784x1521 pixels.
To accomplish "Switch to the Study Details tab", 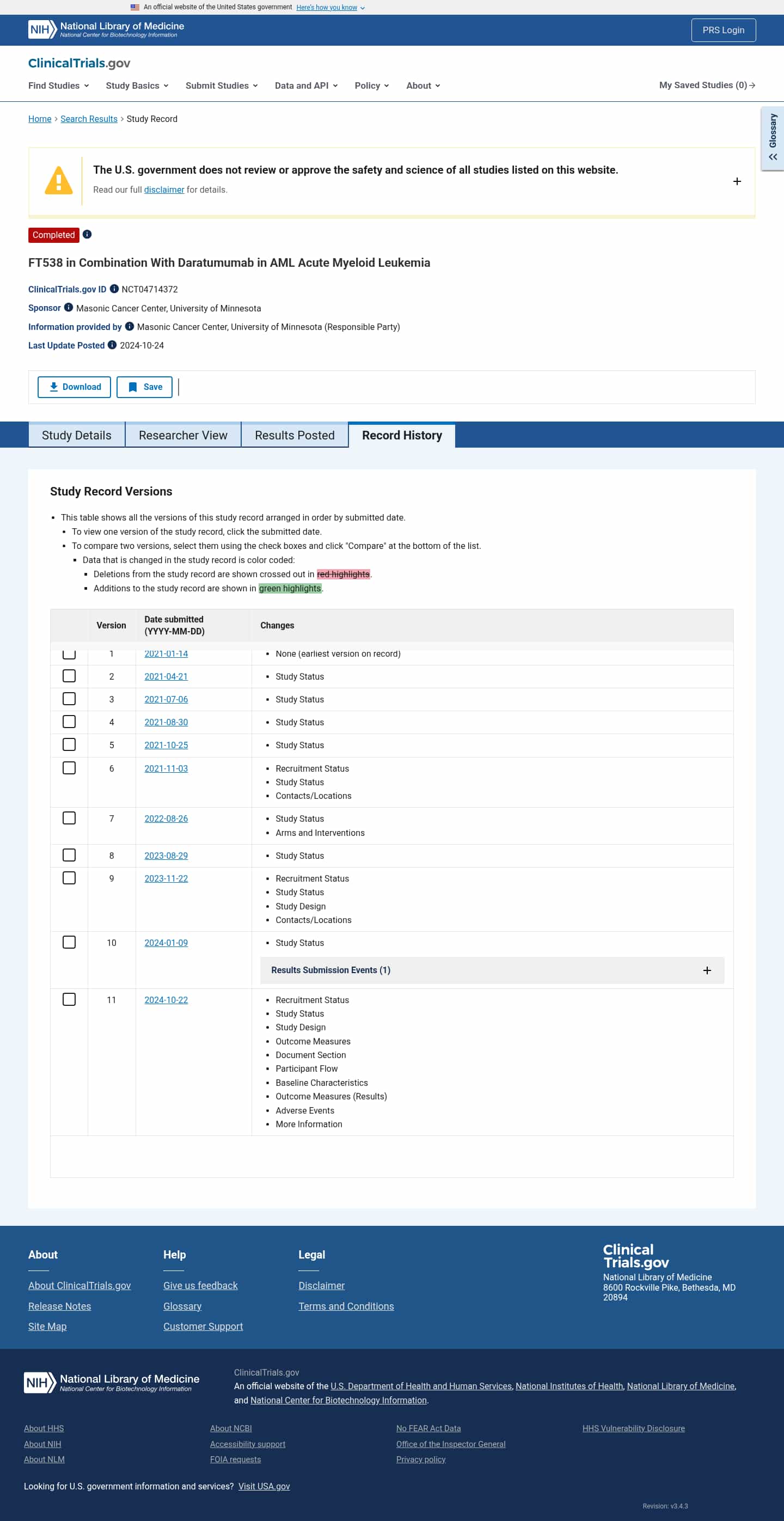I will (77, 435).
